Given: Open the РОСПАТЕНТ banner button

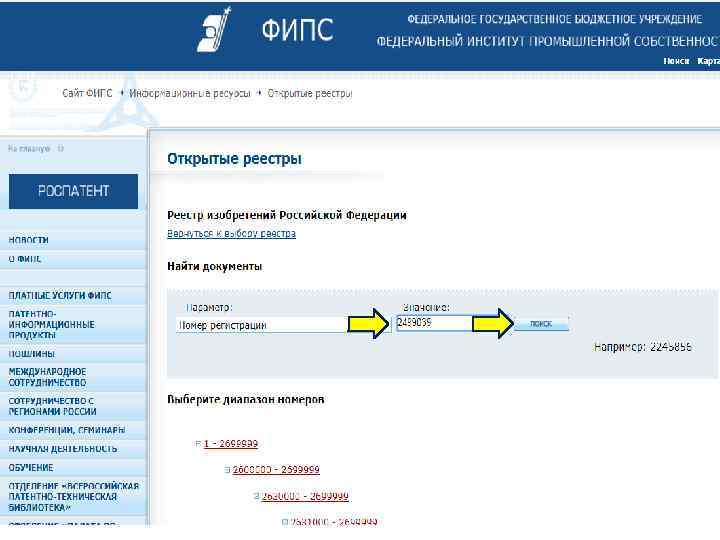Looking at the screenshot, I should tap(73, 191).
